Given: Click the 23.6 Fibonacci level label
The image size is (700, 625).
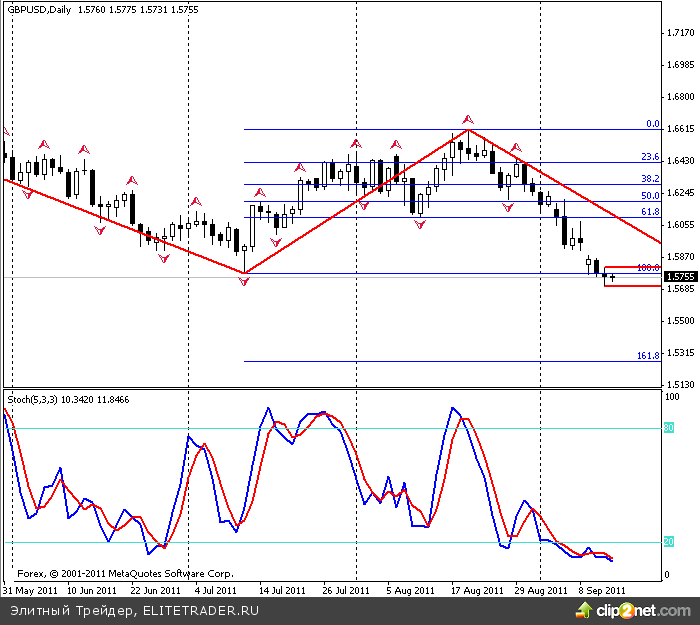Looking at the screenshot, I should [x=650, y=157].
